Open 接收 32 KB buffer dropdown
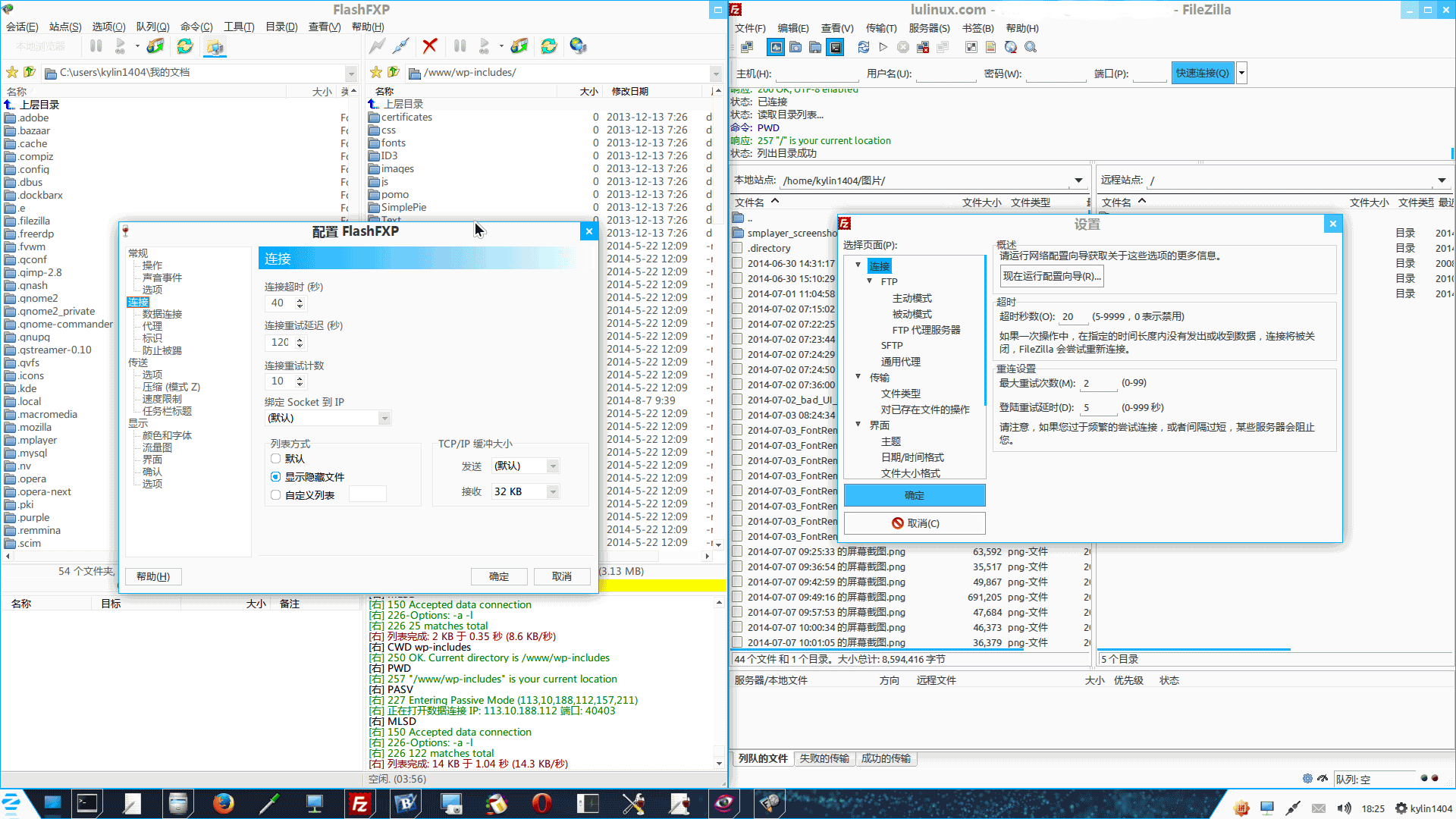 (553, 491)
